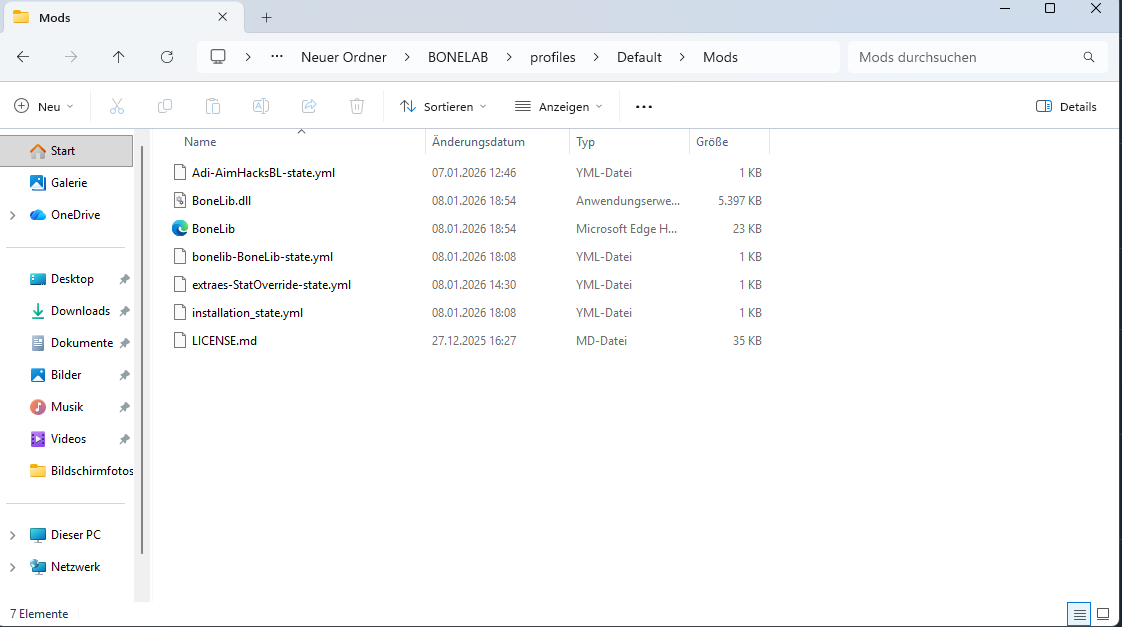The height and width of the screenshot is (627, 1122).
Task: Sort by Änderungsdatum column
Action: 478,142
